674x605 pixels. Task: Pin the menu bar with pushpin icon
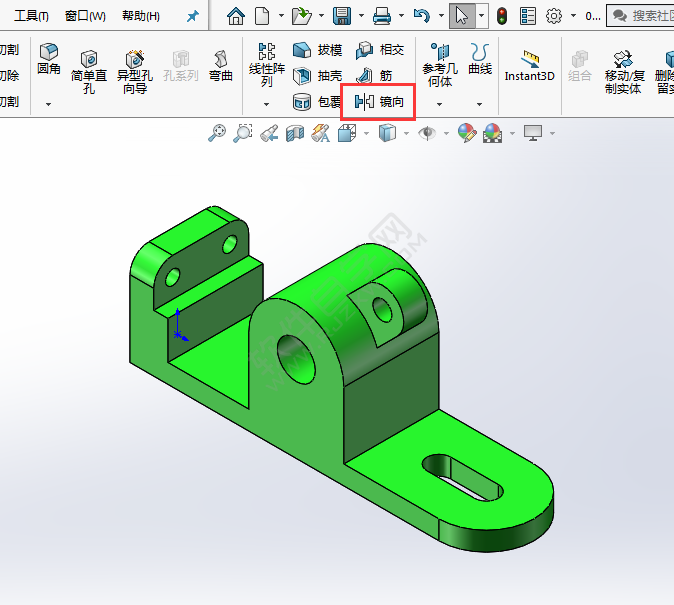(193, 16)
